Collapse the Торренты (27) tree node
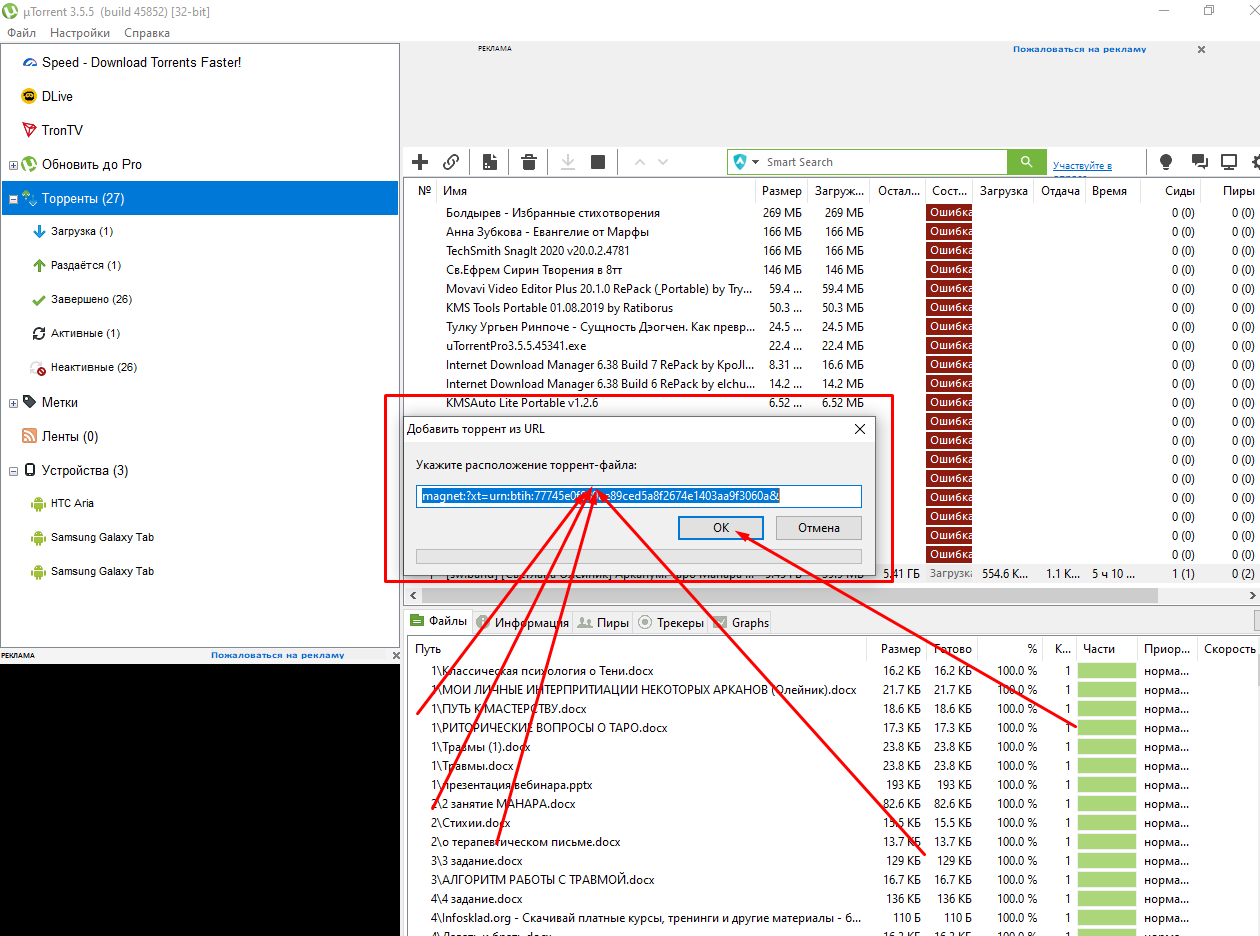 point(13,199)
